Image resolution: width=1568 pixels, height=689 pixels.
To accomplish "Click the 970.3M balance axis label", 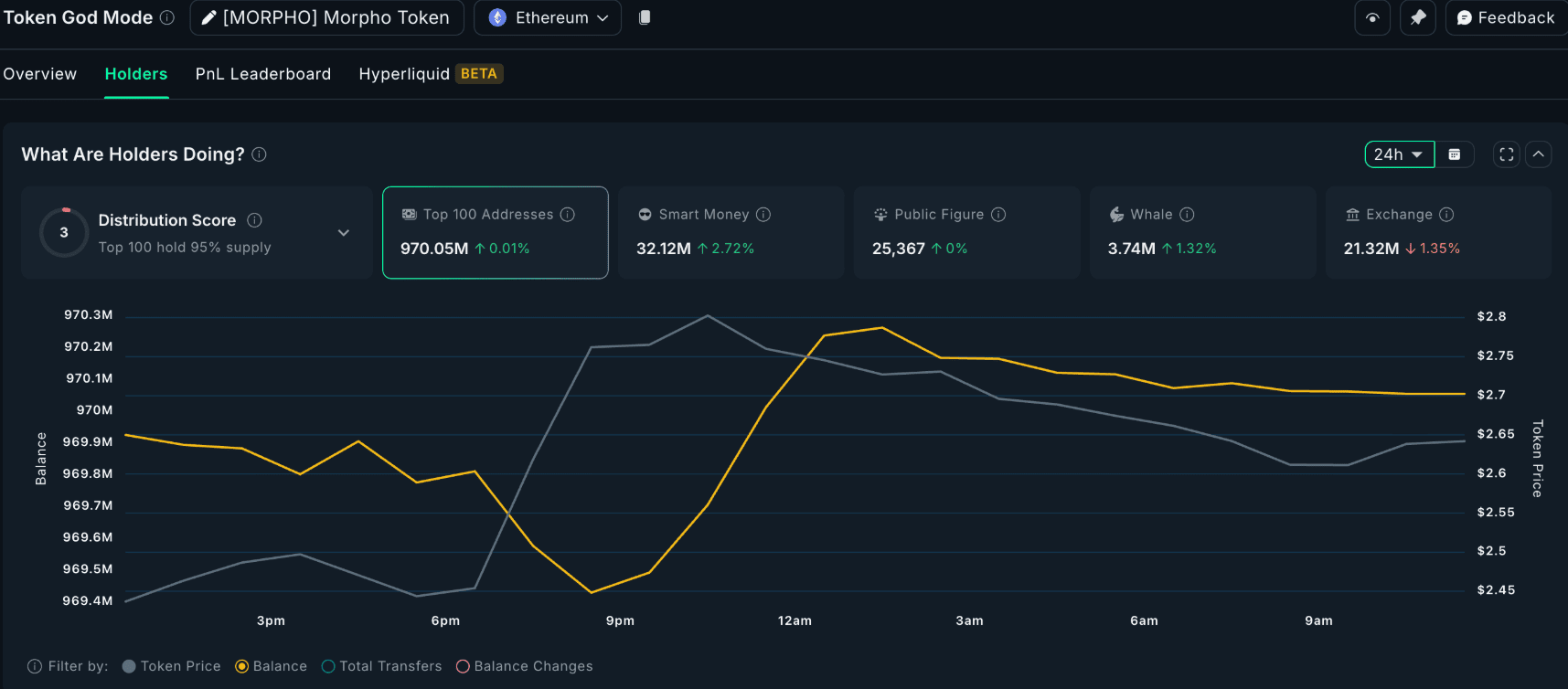I will [x=89, y=314].
